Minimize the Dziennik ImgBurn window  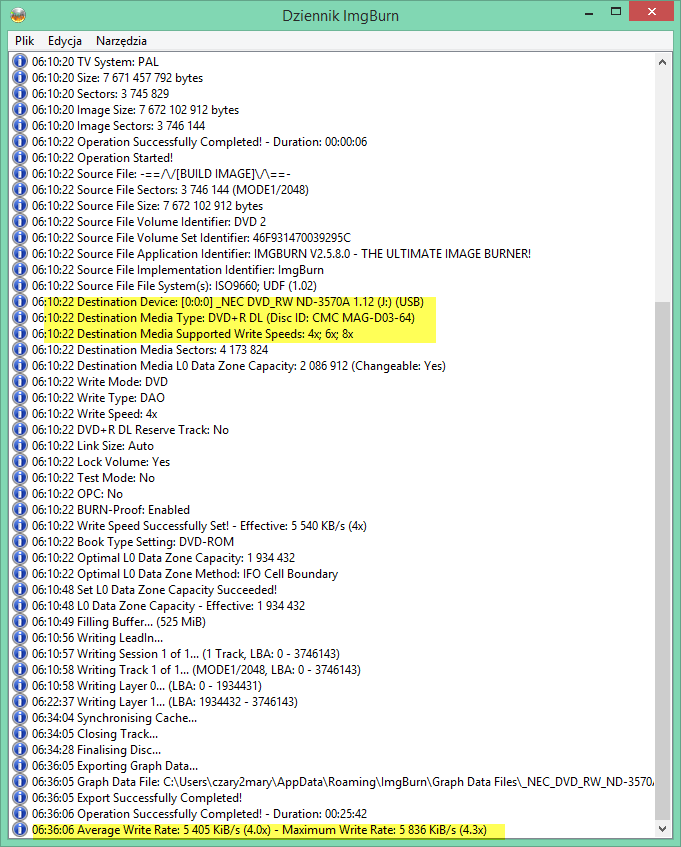coord(589,12)
